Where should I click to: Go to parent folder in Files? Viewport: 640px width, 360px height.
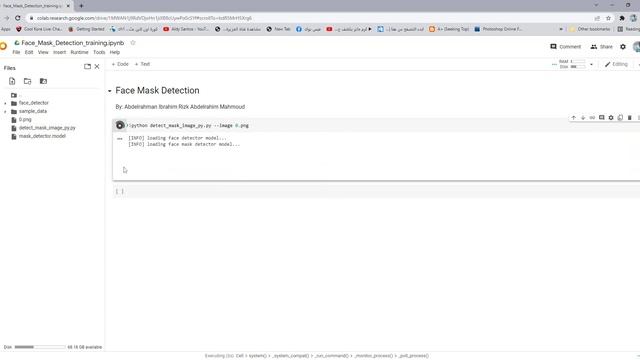[14, 95]
